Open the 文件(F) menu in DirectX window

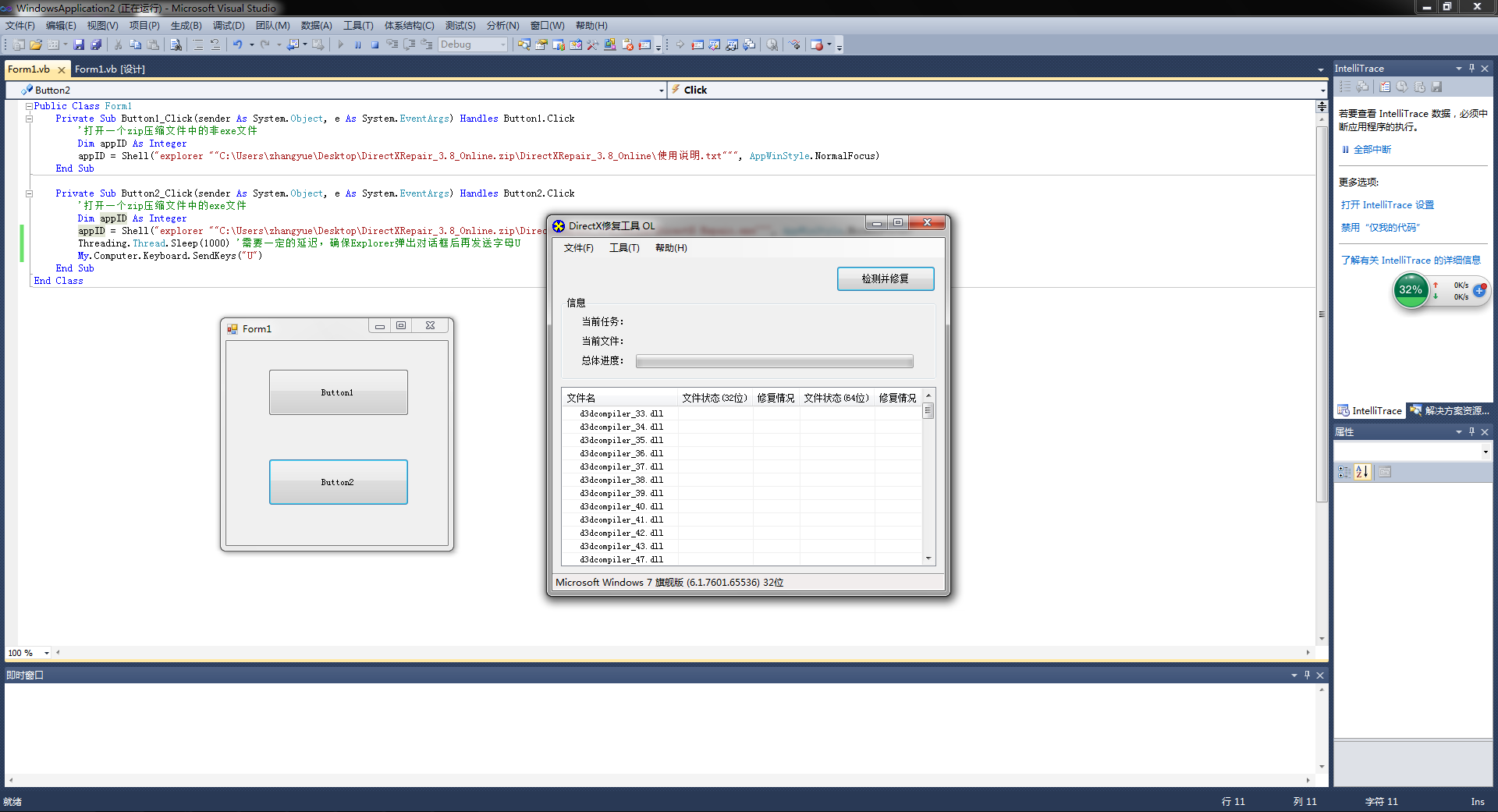click(579, 248)
